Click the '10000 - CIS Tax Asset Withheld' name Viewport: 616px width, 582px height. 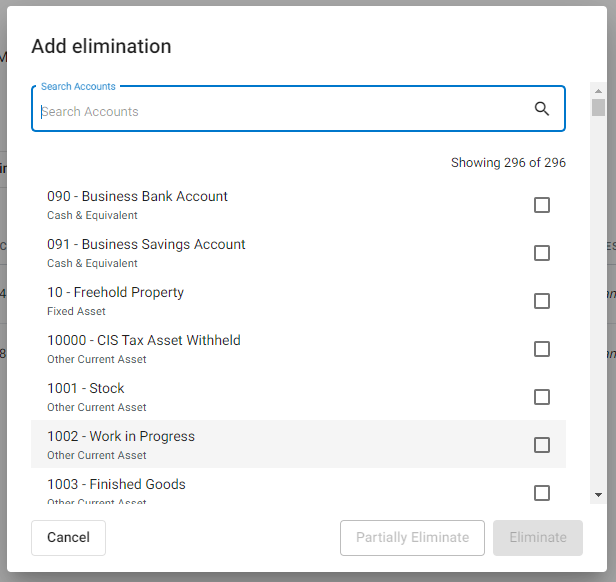pos(144,340)
